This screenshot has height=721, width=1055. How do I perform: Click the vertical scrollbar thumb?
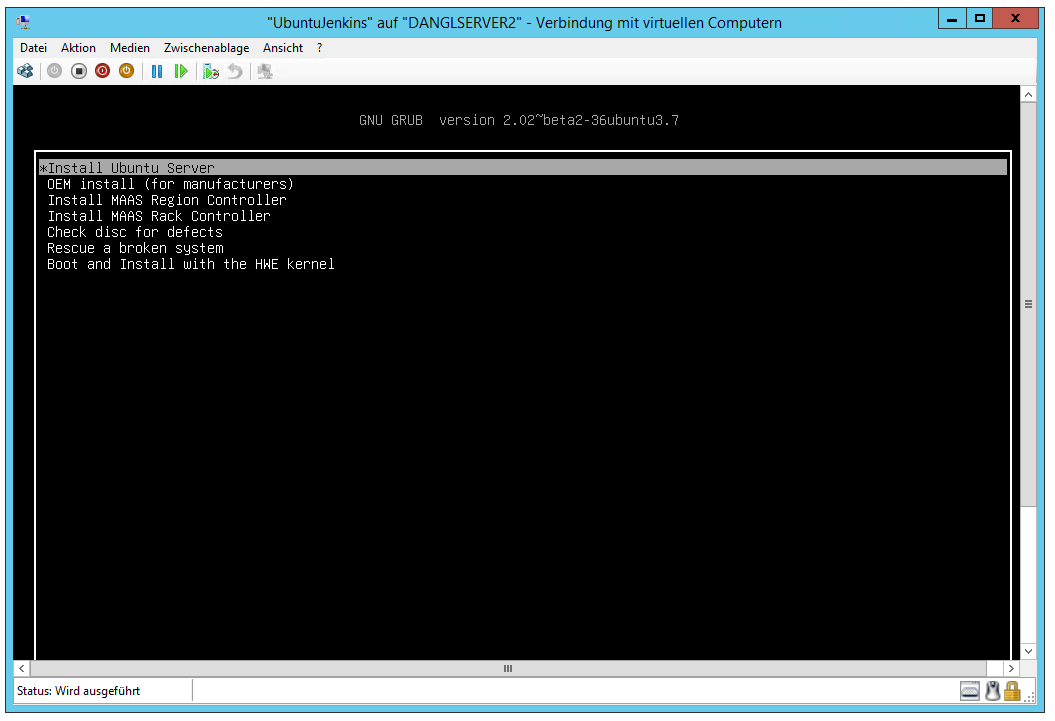1028,304
